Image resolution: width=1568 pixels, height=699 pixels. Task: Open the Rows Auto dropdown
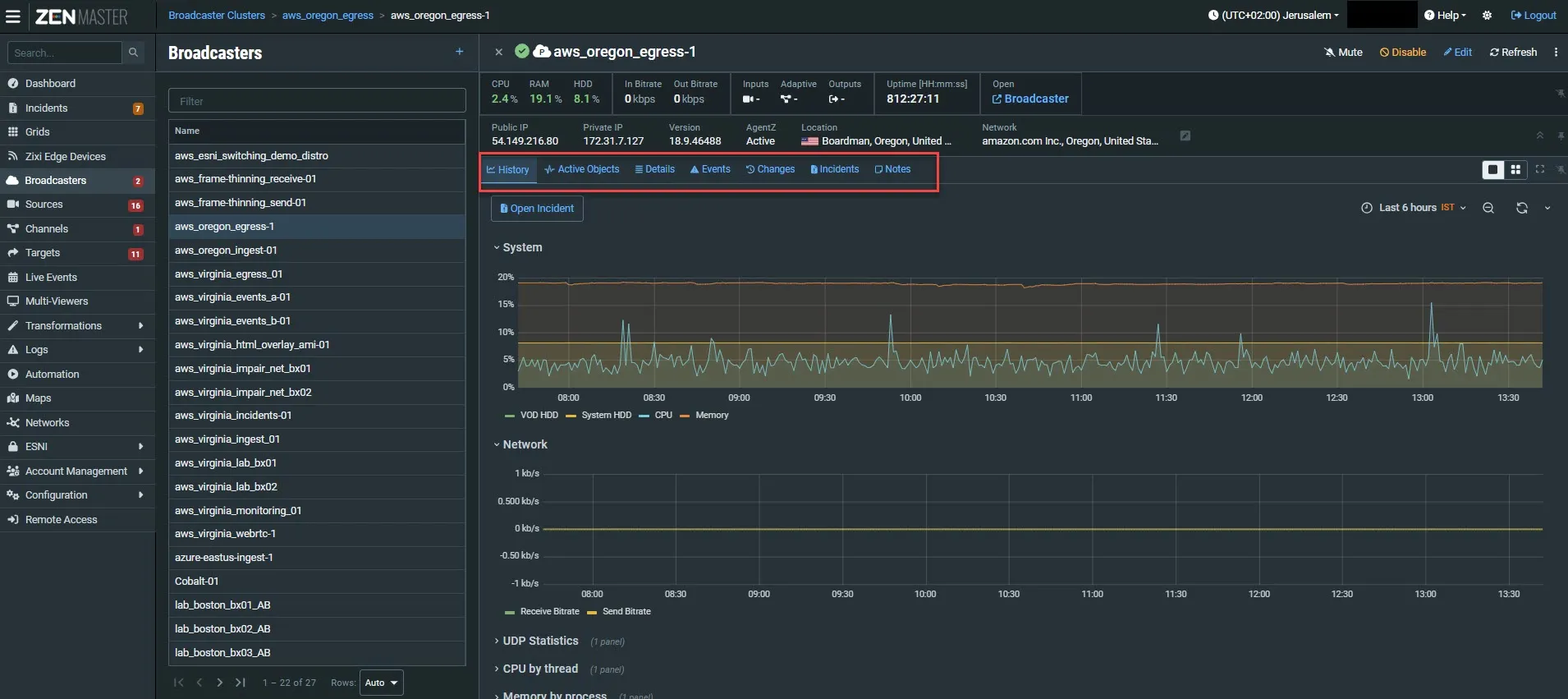381,683
